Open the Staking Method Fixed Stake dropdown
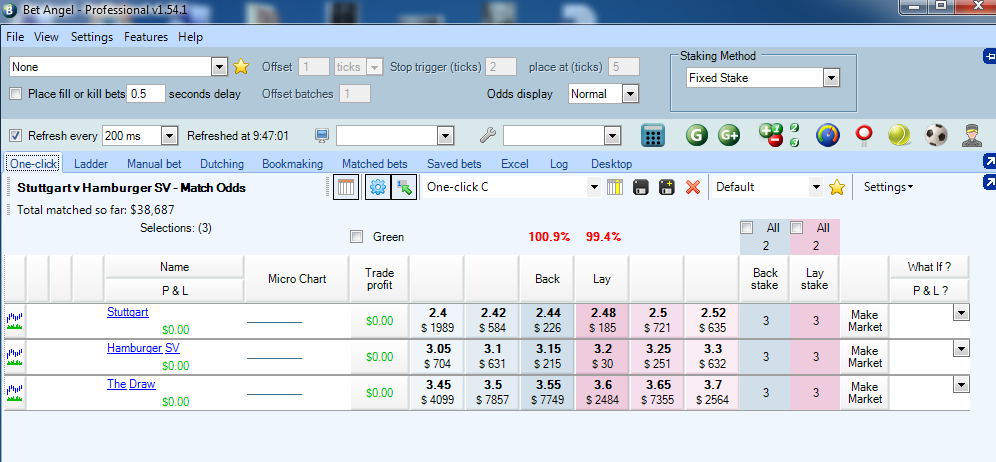The width and height of the screenshot is (996, 462). [831, 78]
